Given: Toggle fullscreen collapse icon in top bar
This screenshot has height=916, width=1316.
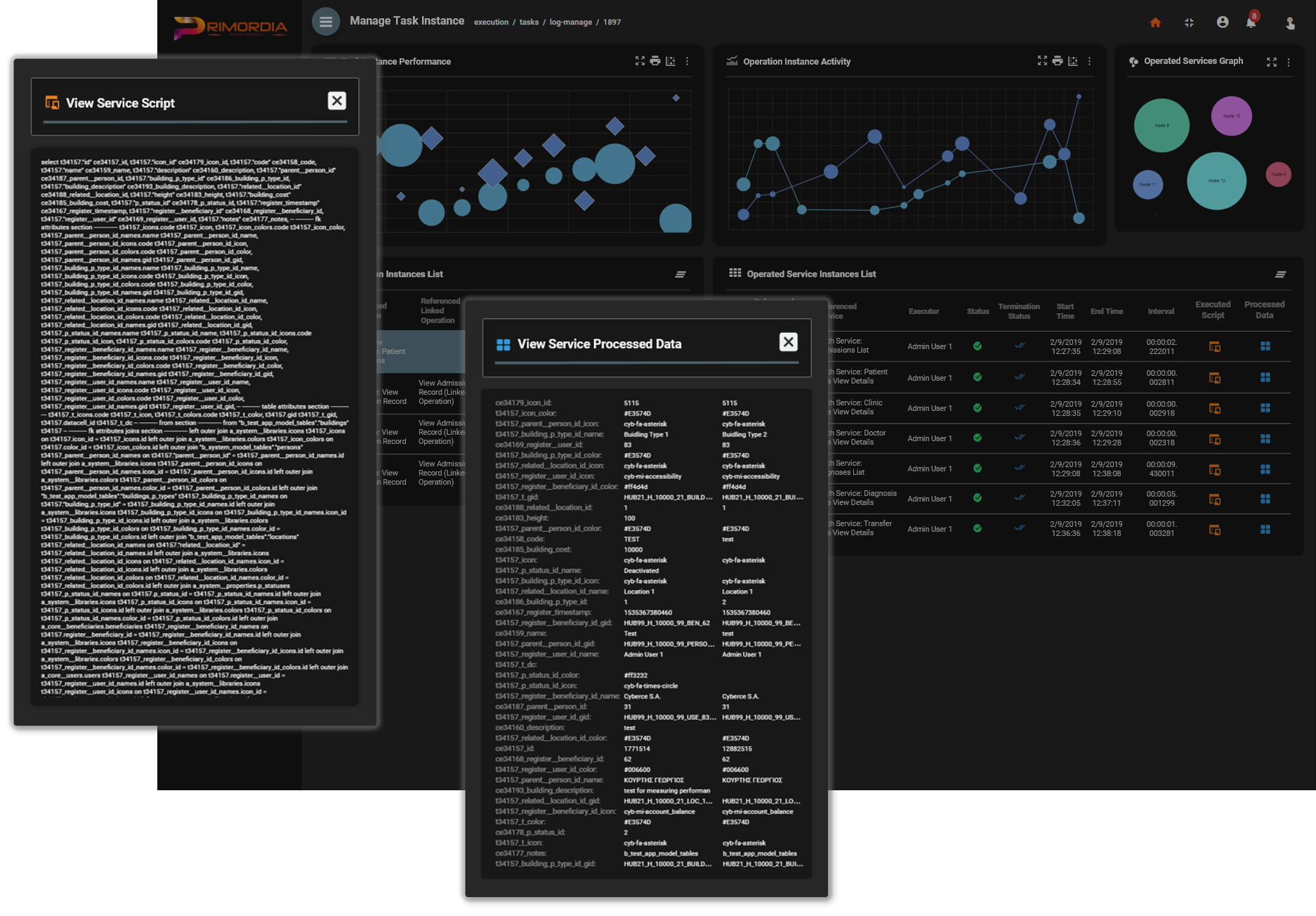Looking at the screenshot, I should click(1189, 22).
